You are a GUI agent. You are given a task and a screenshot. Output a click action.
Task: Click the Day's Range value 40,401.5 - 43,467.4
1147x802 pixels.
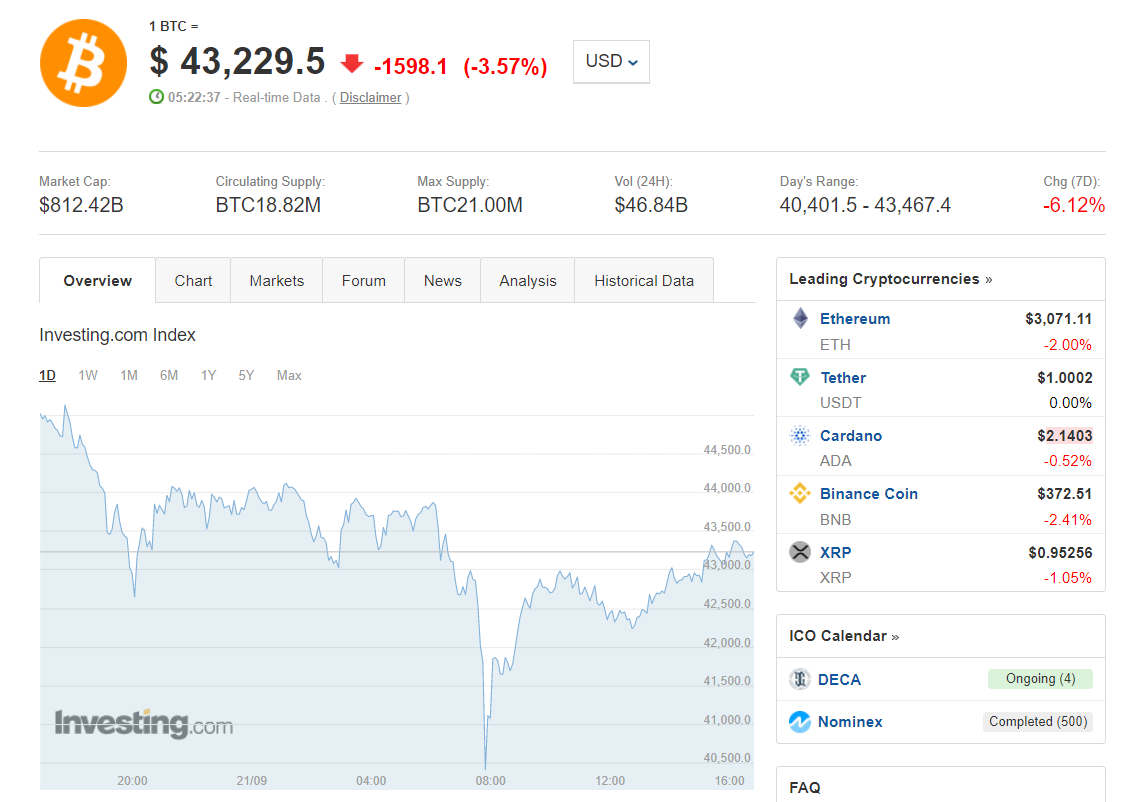pos(865,205)
